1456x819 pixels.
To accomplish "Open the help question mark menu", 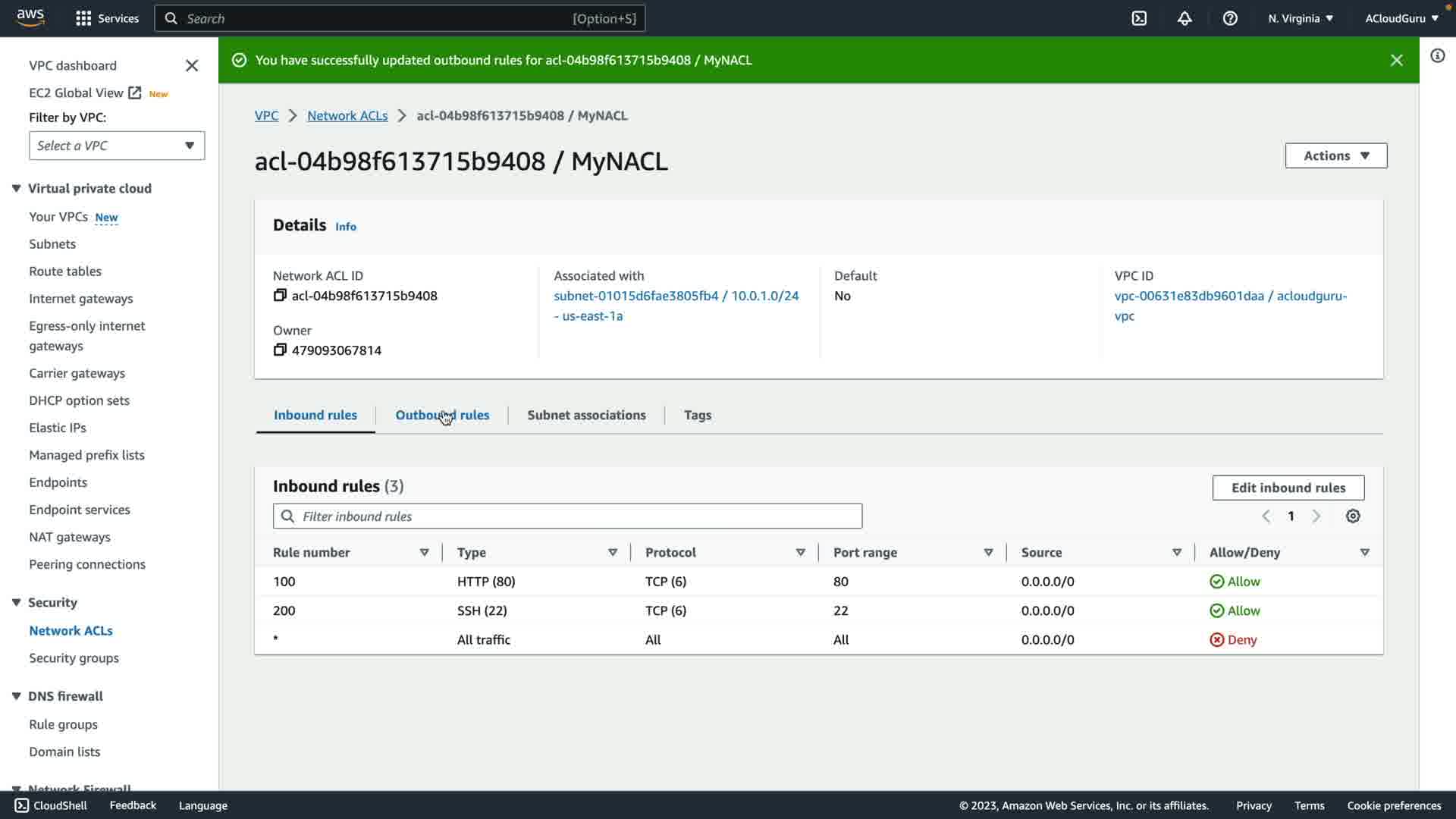I will point(1230,18).
